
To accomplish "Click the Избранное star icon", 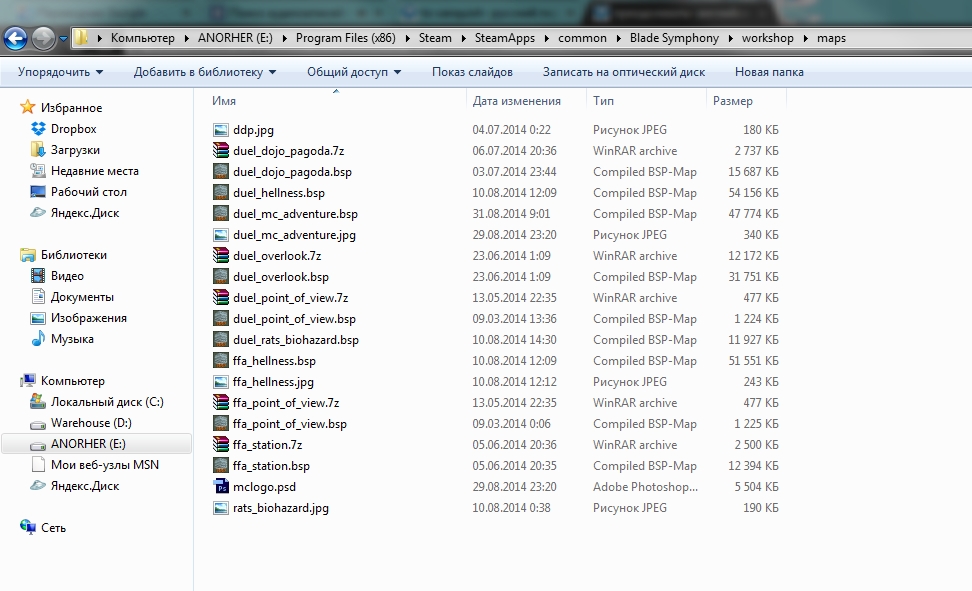I will pos(27,107).
